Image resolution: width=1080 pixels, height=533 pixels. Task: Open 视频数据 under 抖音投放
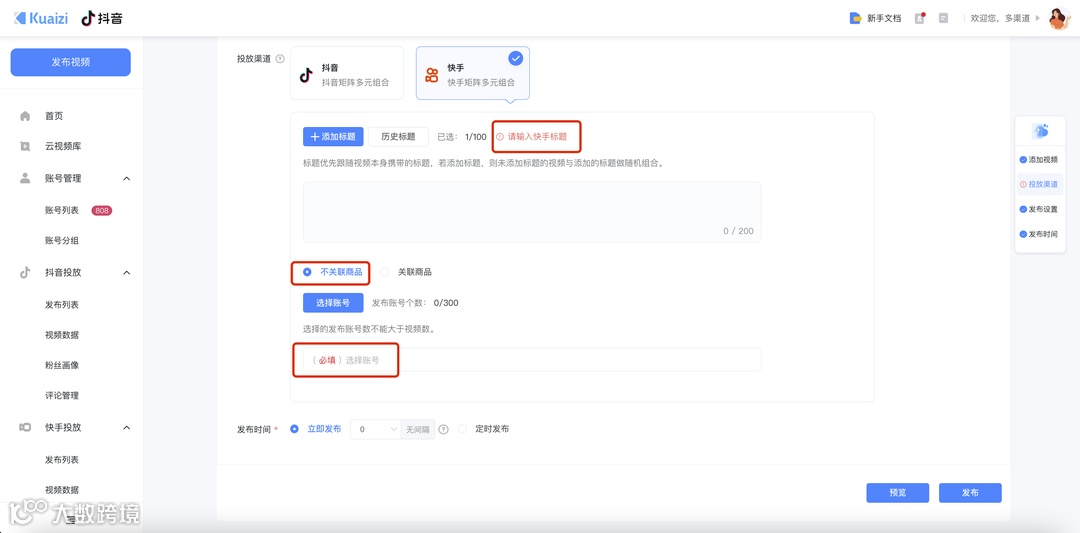click(62, 335)
